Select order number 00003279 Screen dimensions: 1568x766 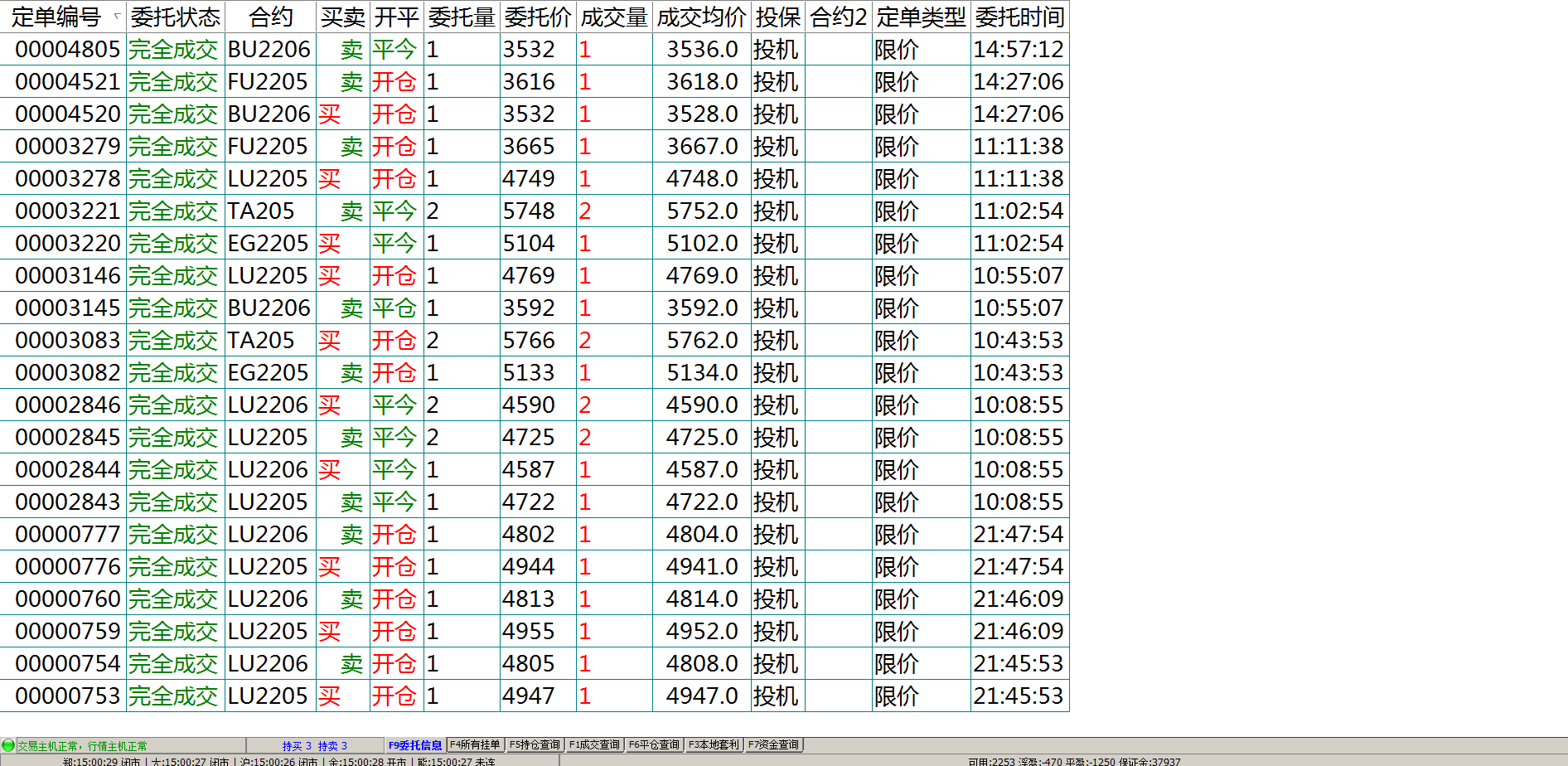[x=68, y=147]
